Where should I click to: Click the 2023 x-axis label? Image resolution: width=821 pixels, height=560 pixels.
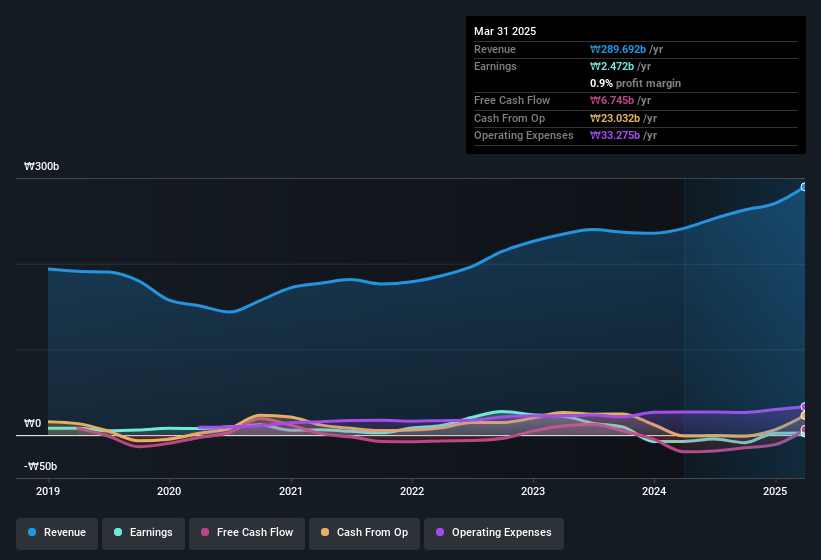tap(533, 491)
